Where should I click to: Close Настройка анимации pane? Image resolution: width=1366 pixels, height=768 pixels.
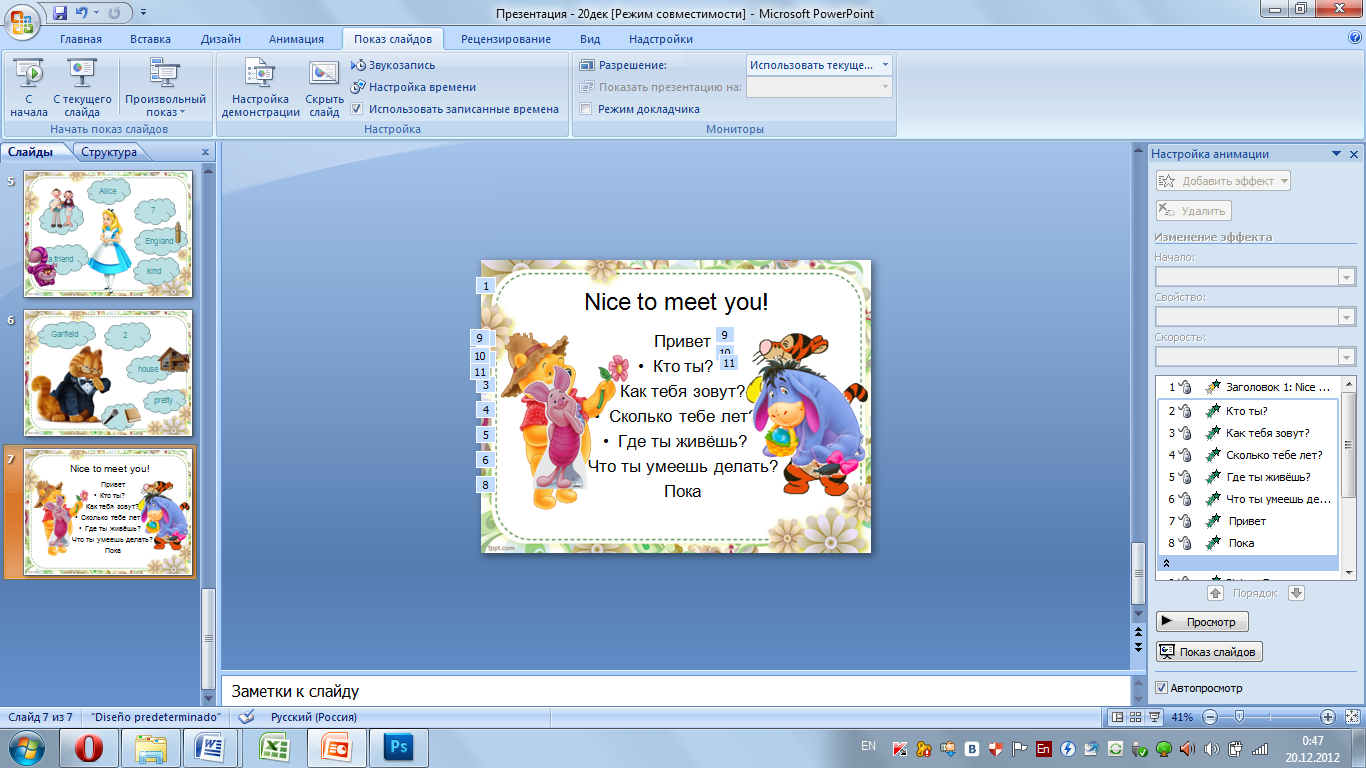click(1354, 154)
